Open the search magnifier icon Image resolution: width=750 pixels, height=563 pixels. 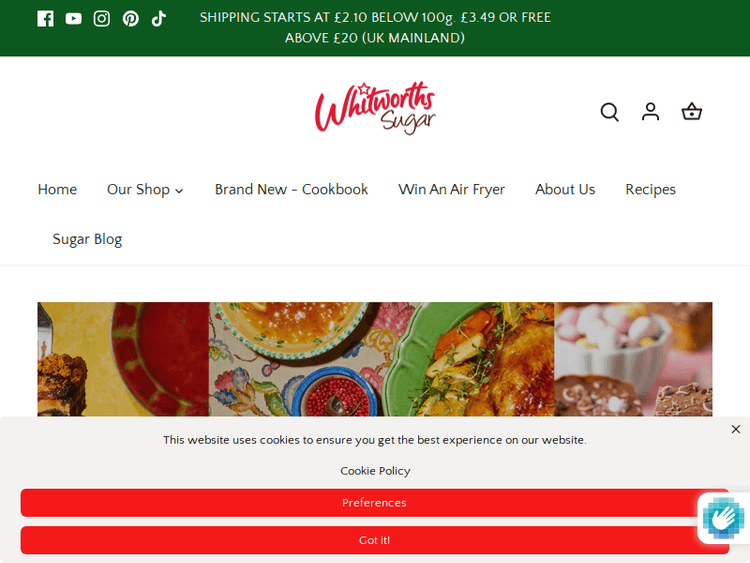(x=610, y=112)
